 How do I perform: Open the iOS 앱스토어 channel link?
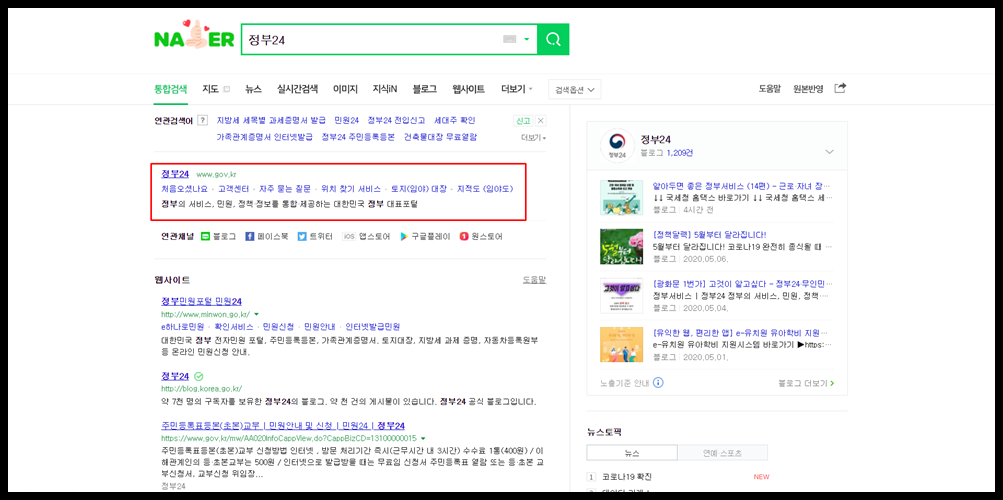point(366,237)
